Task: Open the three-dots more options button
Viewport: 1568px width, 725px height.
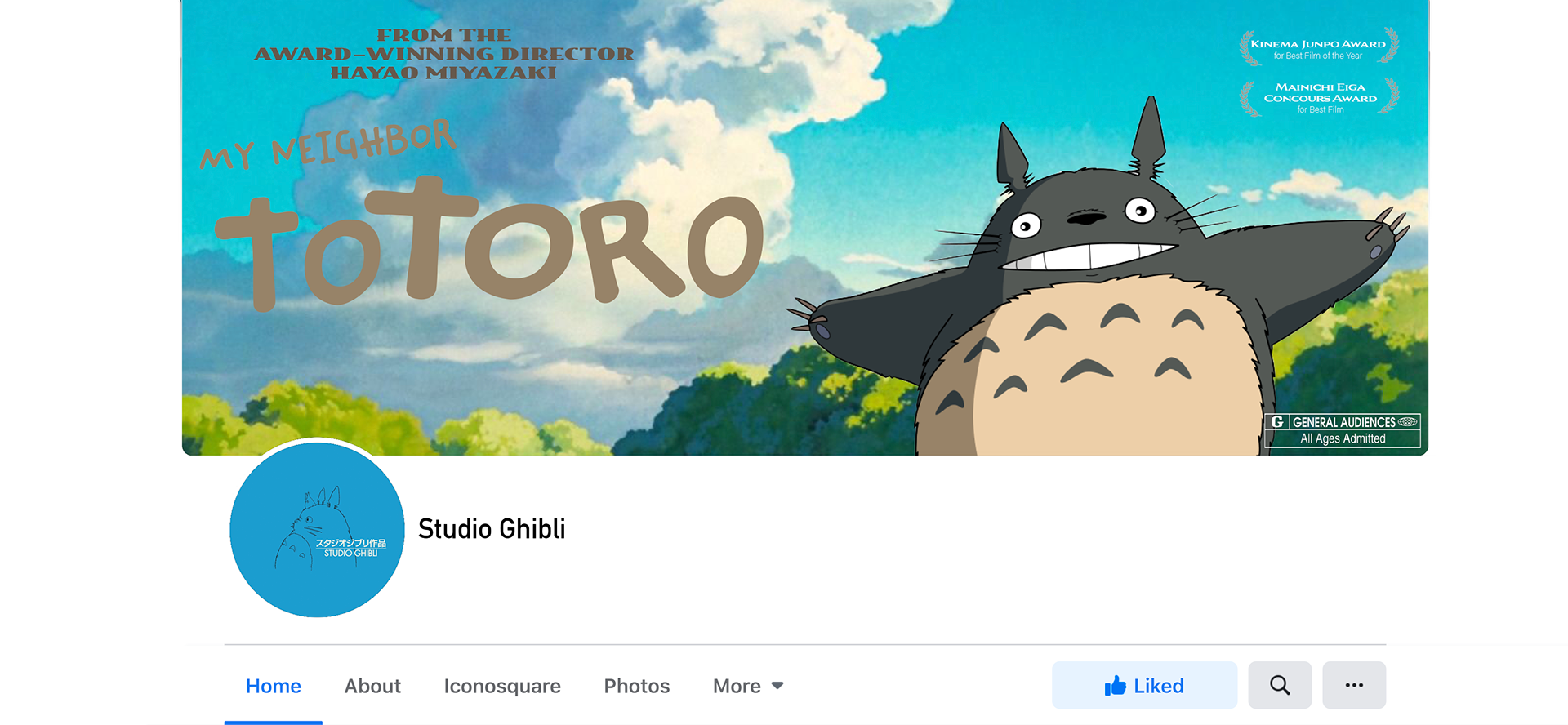Action: click(x=1354, y=685)
